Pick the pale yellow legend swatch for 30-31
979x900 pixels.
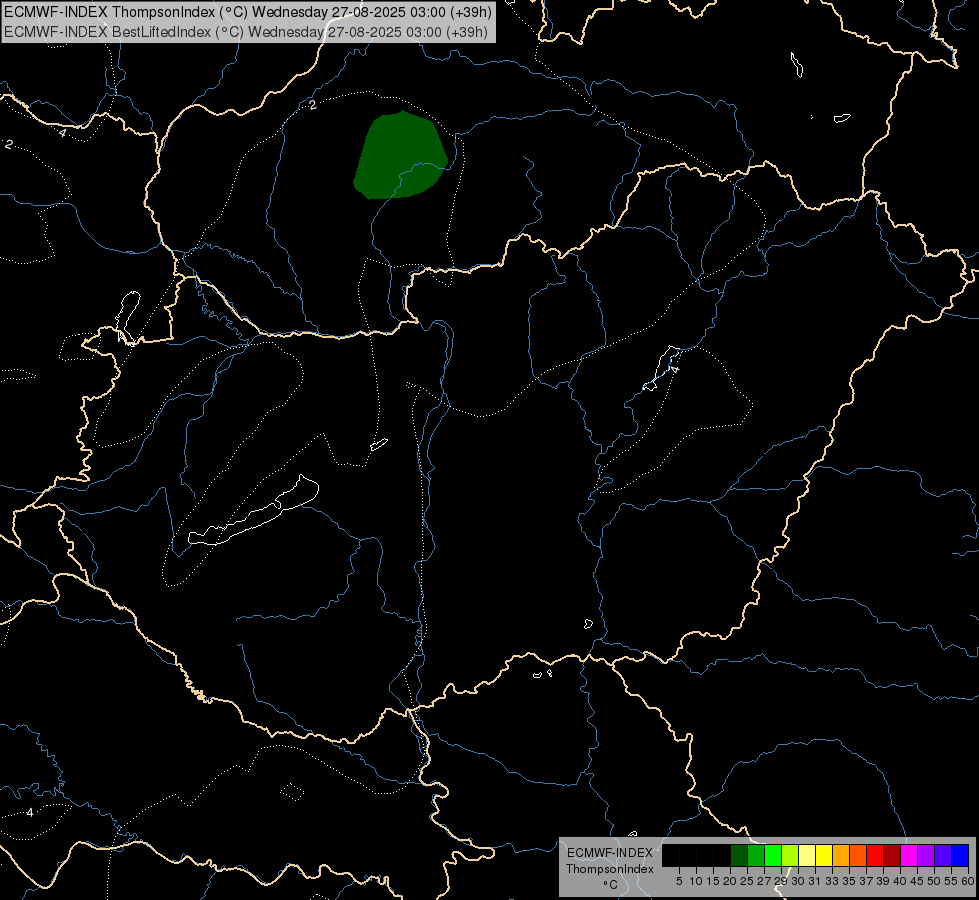(807, 855)
